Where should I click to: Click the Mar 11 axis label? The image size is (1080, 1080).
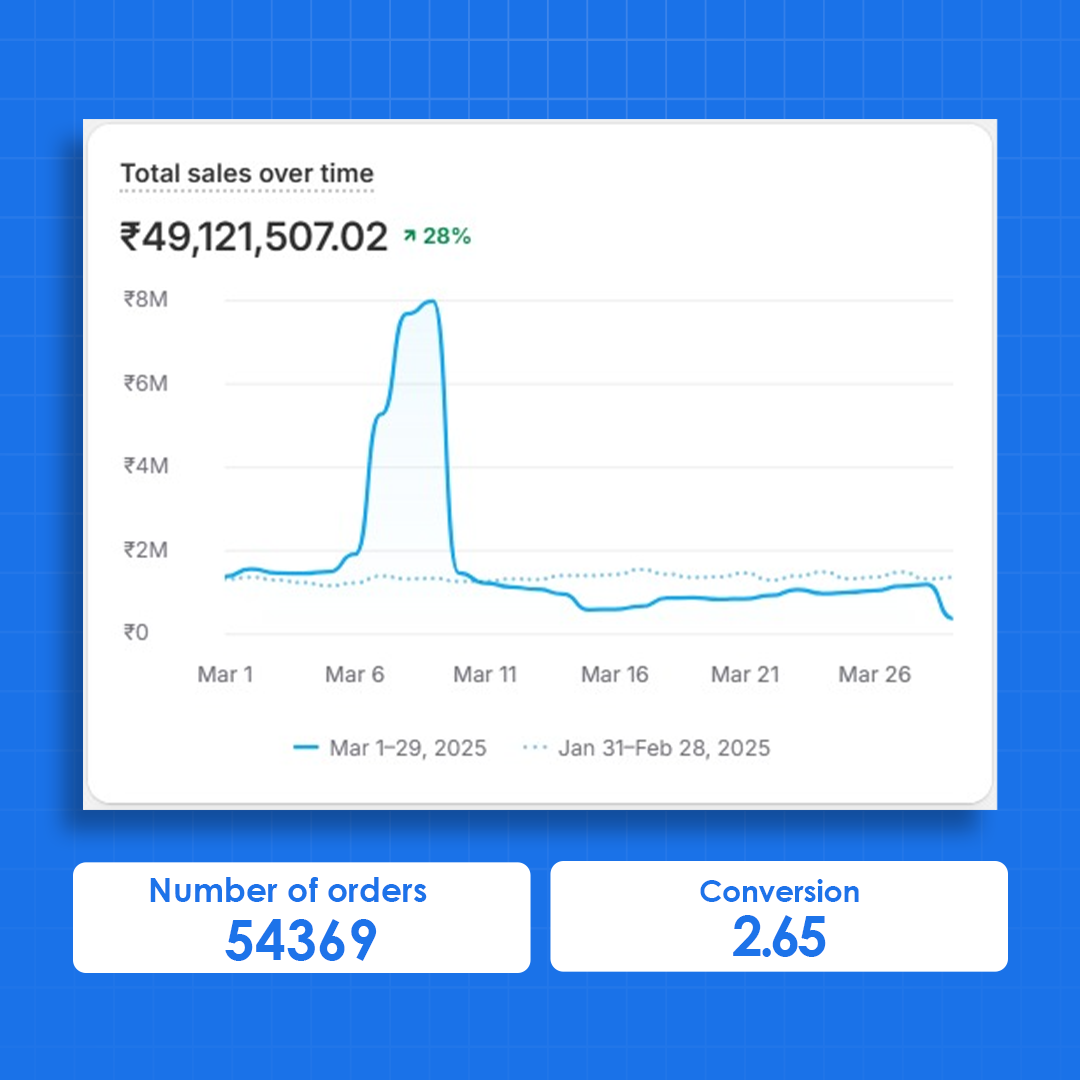coord(485,675)
